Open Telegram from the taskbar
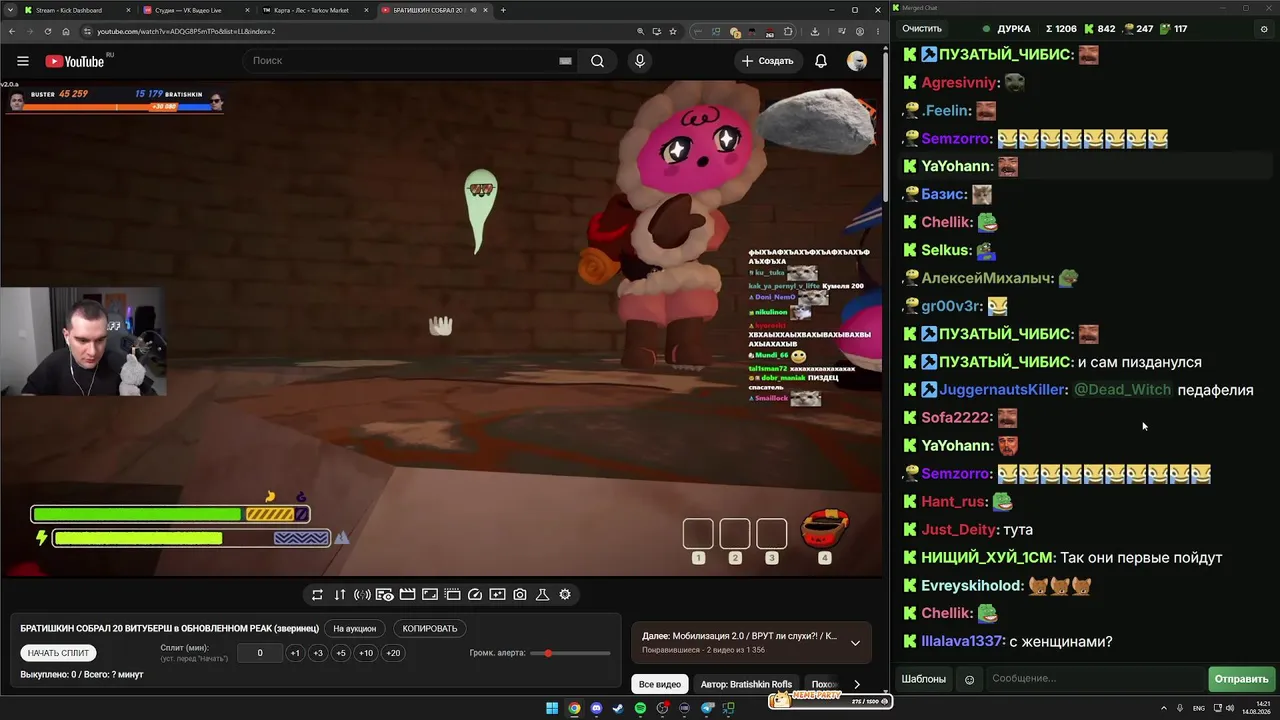The width and height of the screenshot is (1280, 720). (x=706, y=709)
